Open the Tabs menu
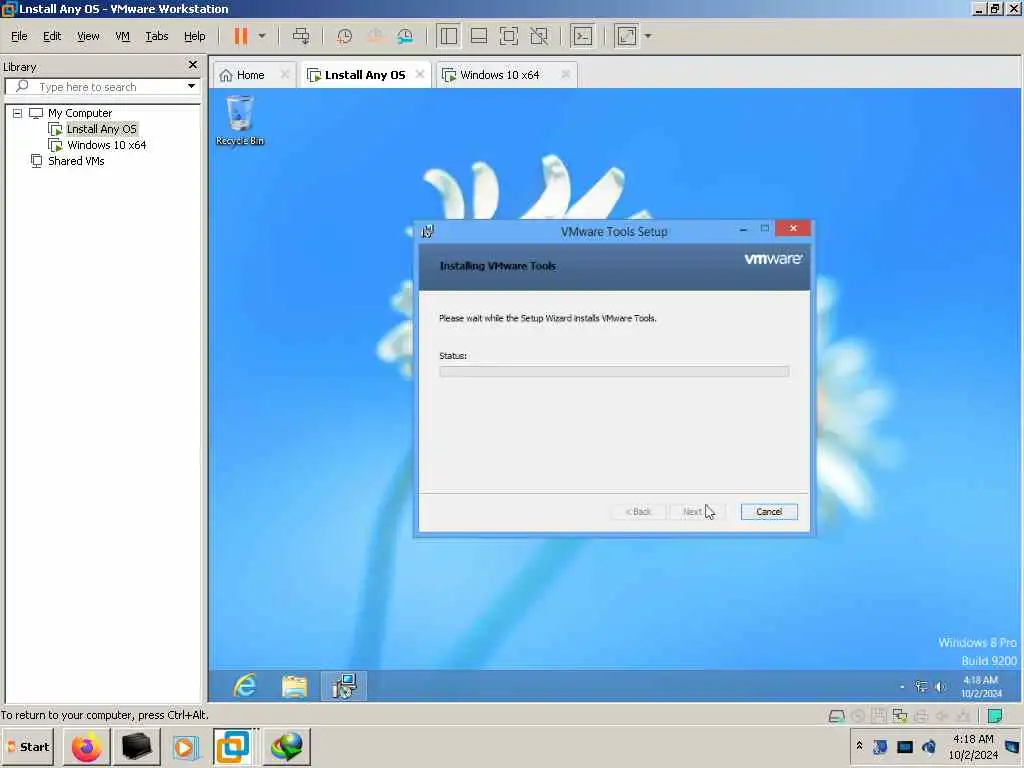The image size is (1024, 768). click(x=157, y=36)
